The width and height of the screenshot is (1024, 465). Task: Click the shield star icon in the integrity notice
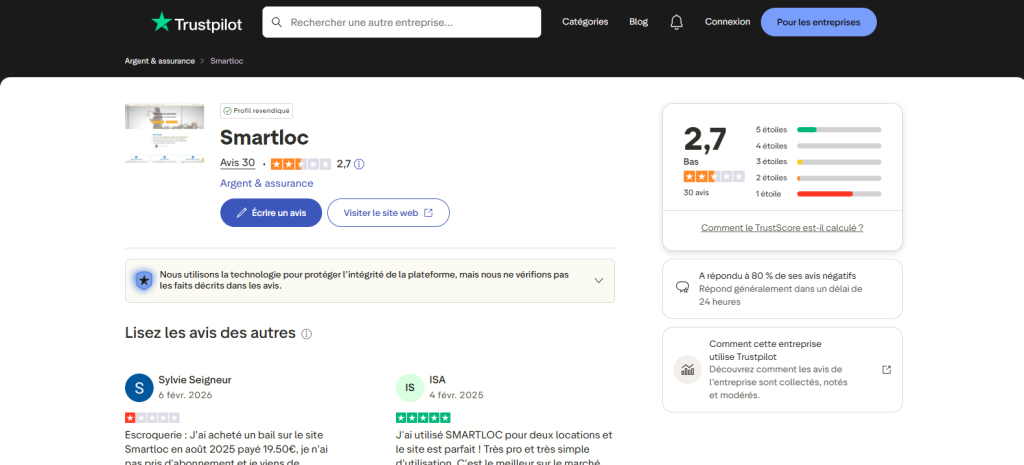point(144,281)
